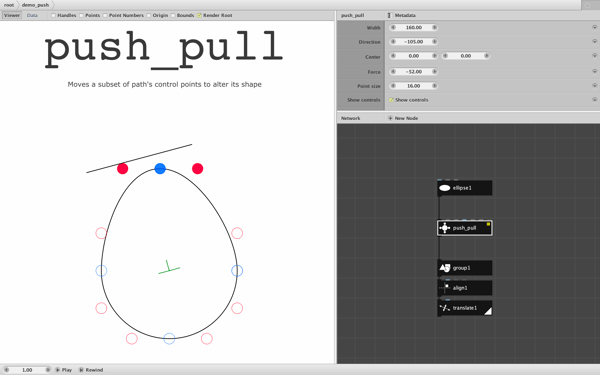Edit the Point size value 16.00
The height and width of the screenshot is (375, 600).
(414, 86)
